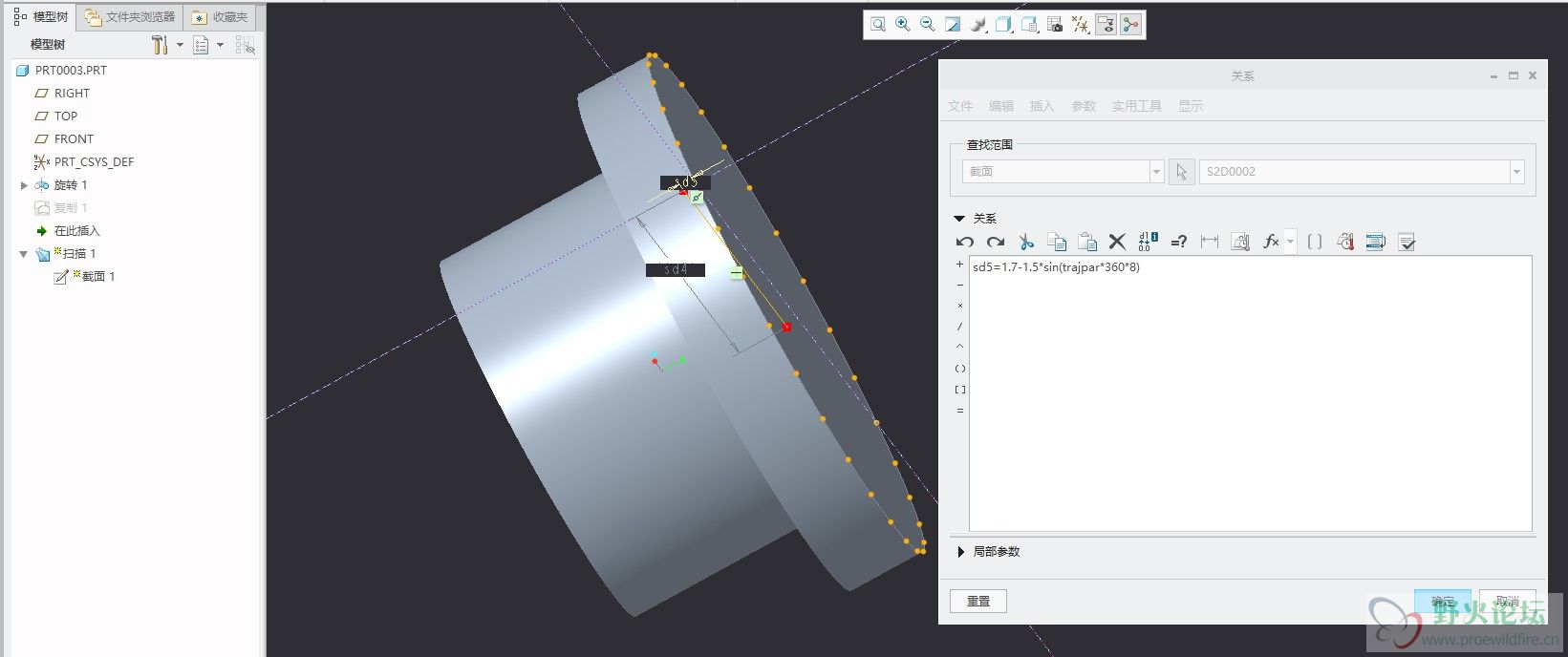
Task: Switch to the 收藏夹 tab
Action: [221, 17]
